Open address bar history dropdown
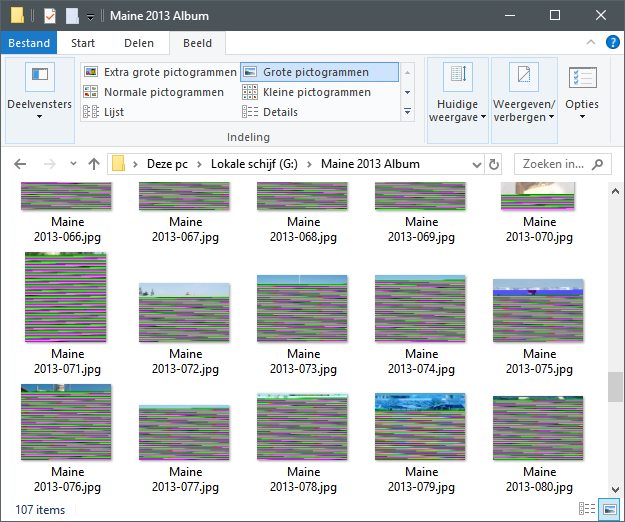This screenshot has height=522, width=625. pyautogui.click(x=476, y=165)
